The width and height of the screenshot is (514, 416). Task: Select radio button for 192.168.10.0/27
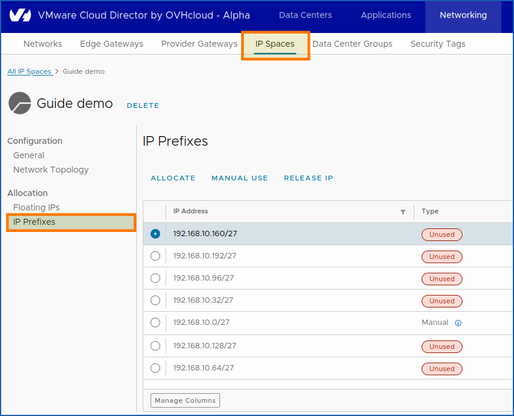155,322
